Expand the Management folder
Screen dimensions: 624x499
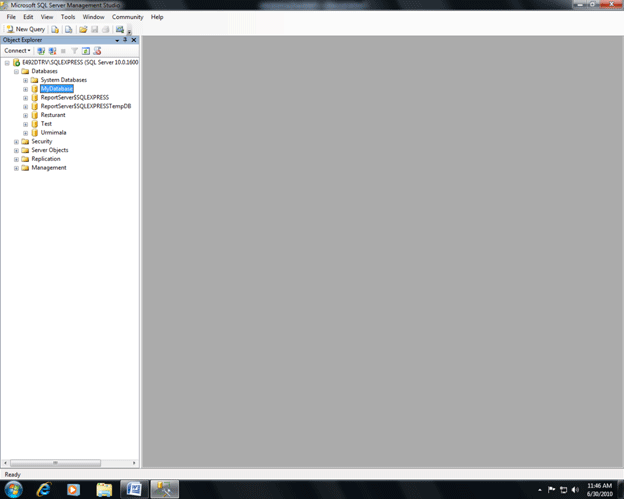(16, 168)
